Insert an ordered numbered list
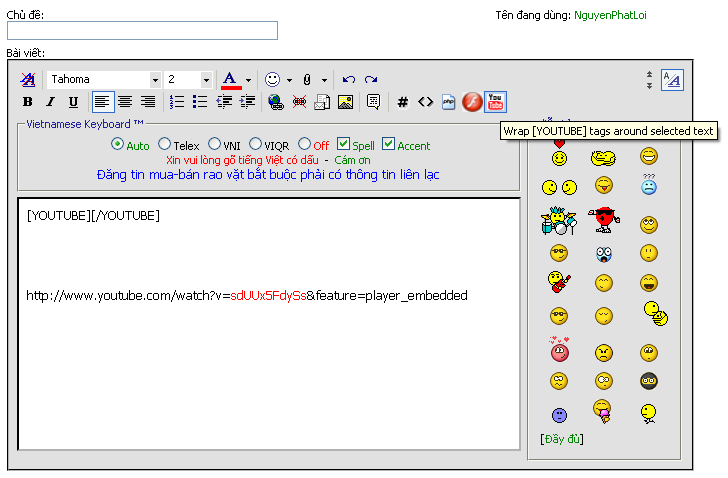The height and width of the screenshot is (478, 728). 177,101
